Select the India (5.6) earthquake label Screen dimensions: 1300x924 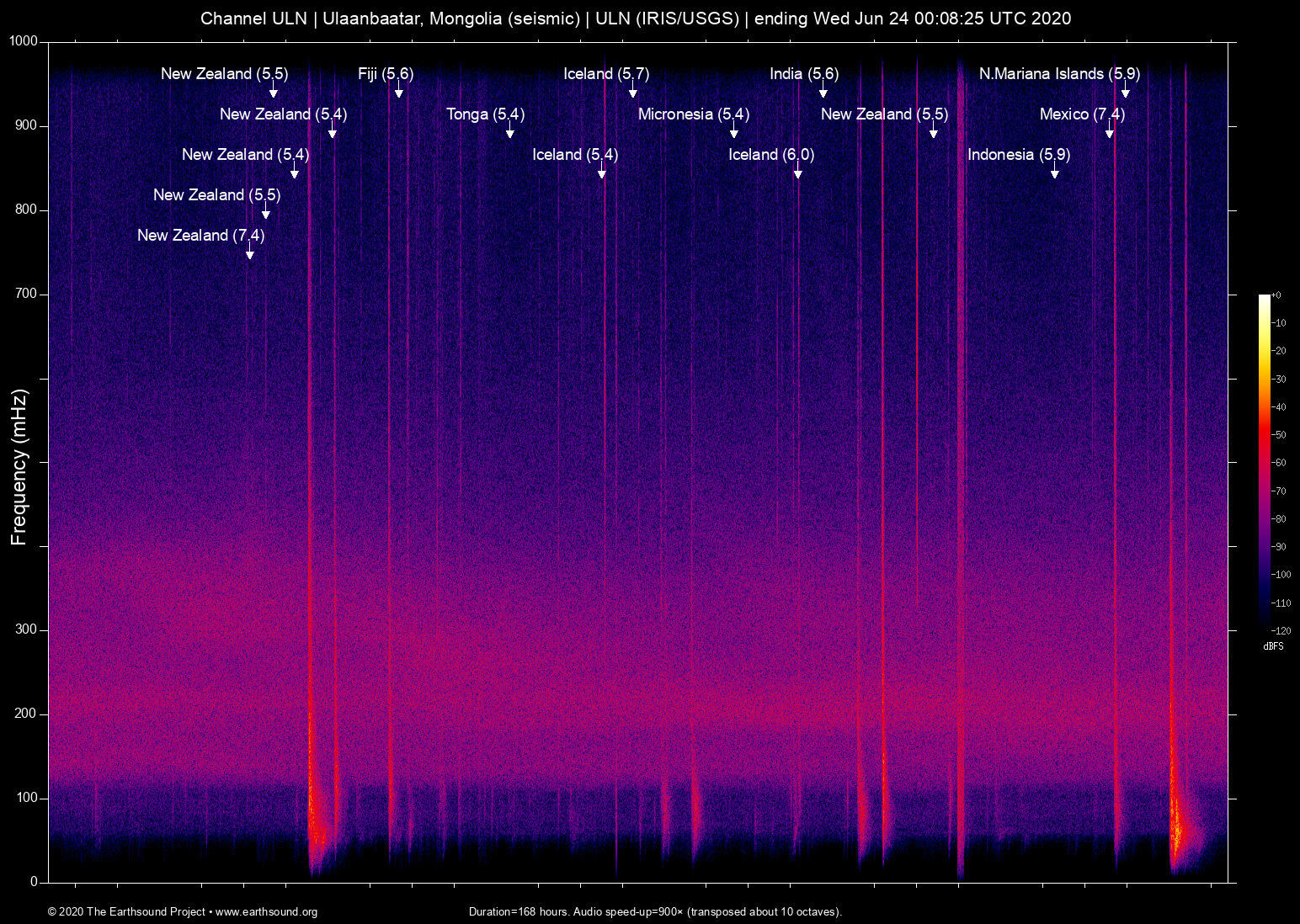tap(803, 74)
